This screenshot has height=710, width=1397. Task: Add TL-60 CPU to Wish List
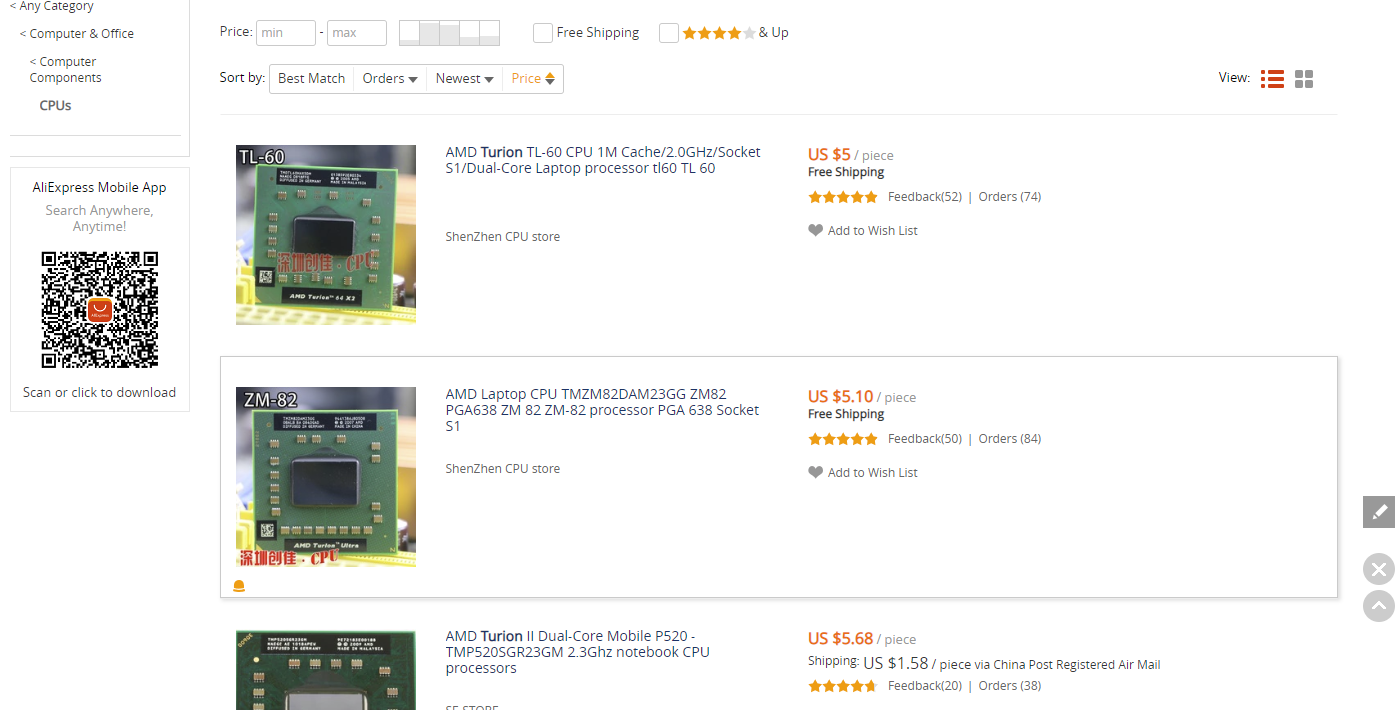pos(873,231)
